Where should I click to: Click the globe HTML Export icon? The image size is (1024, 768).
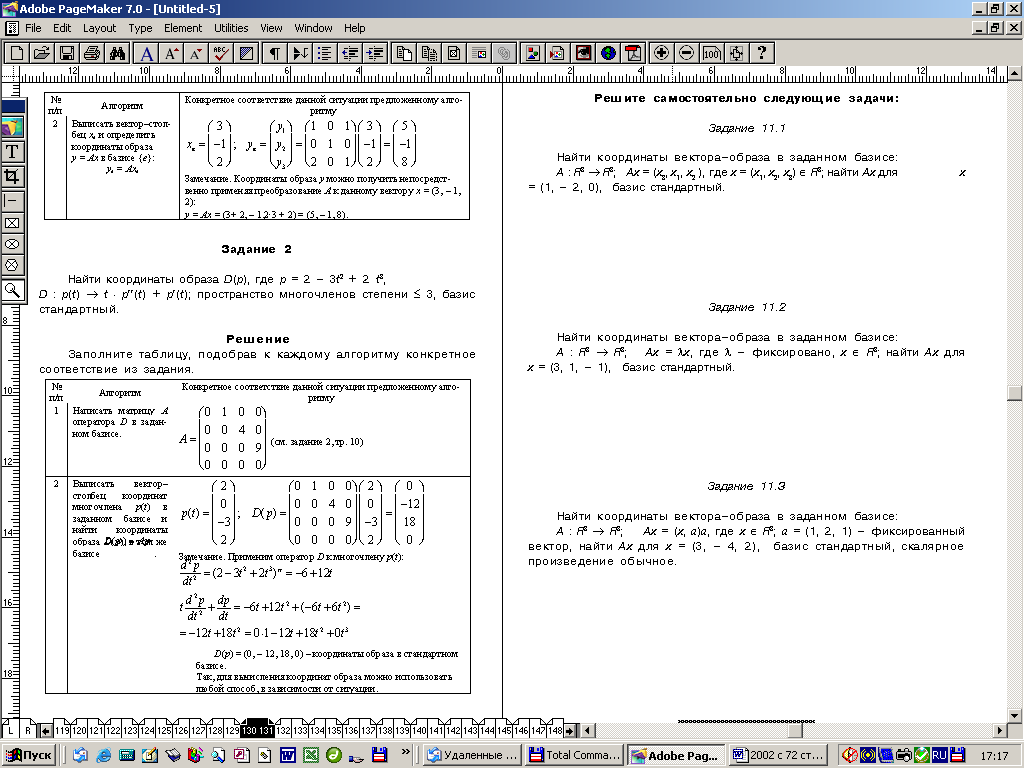tap(608, 53)
